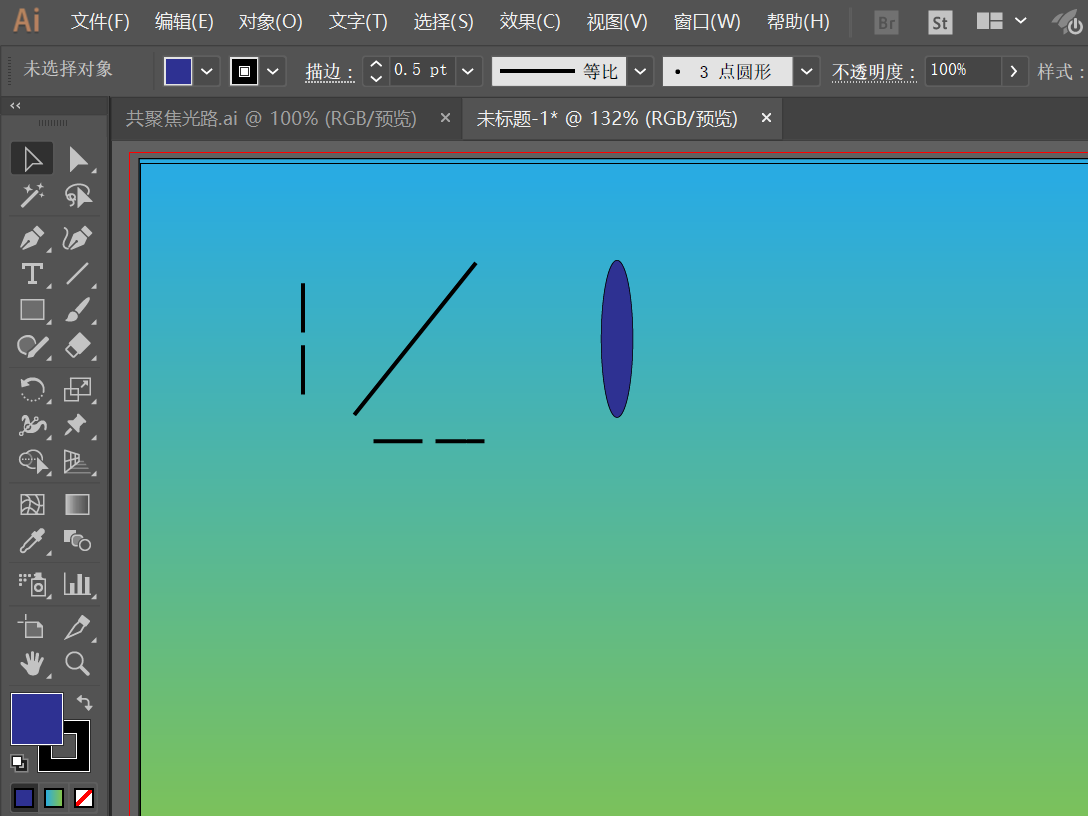Open workspace arrangement dropdown
This screenshot has width=1088, height=816.
click(x=1001, y=22)
